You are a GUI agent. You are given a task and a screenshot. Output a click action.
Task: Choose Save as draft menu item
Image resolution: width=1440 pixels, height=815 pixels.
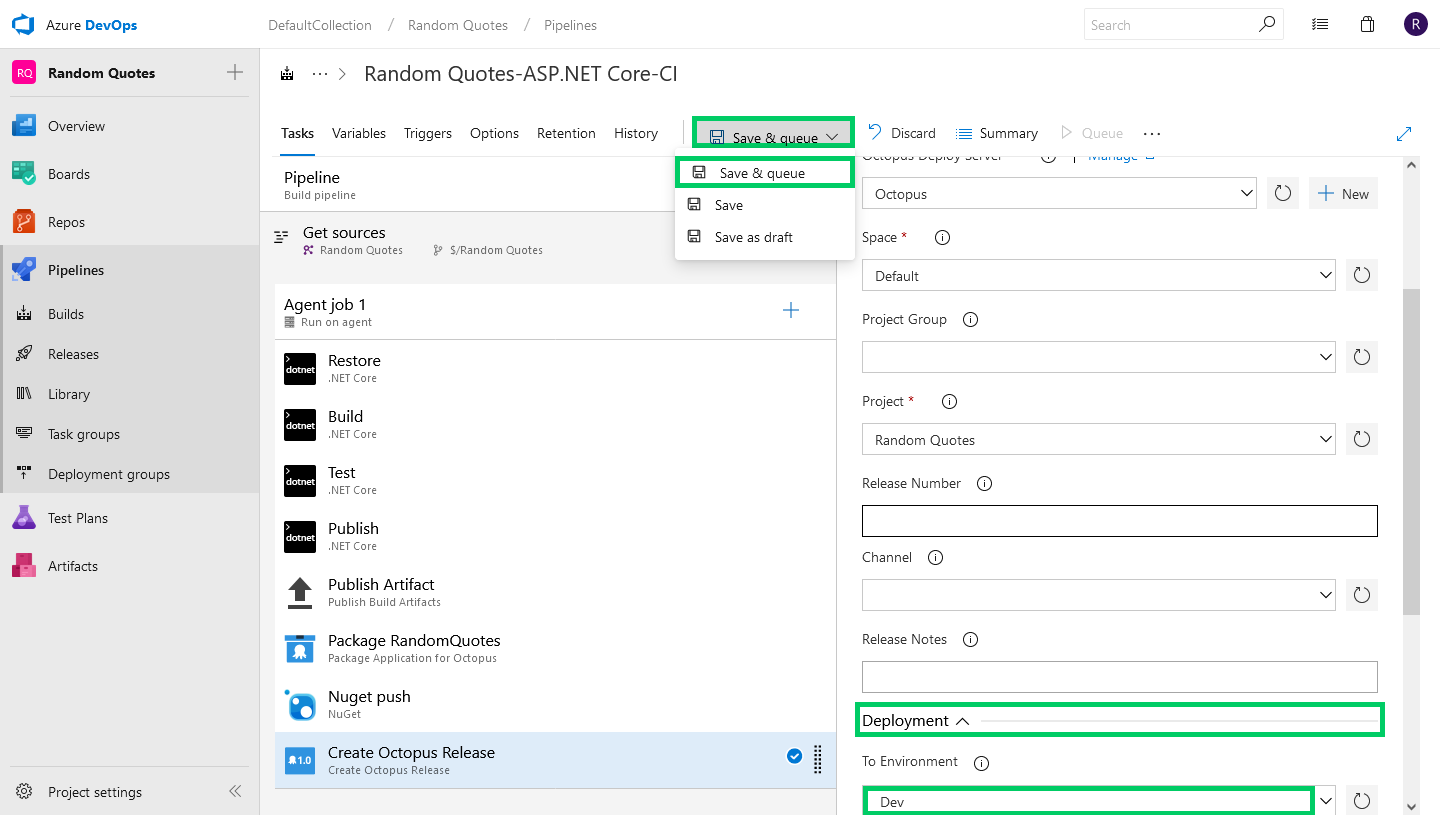[x=764, y=237]
